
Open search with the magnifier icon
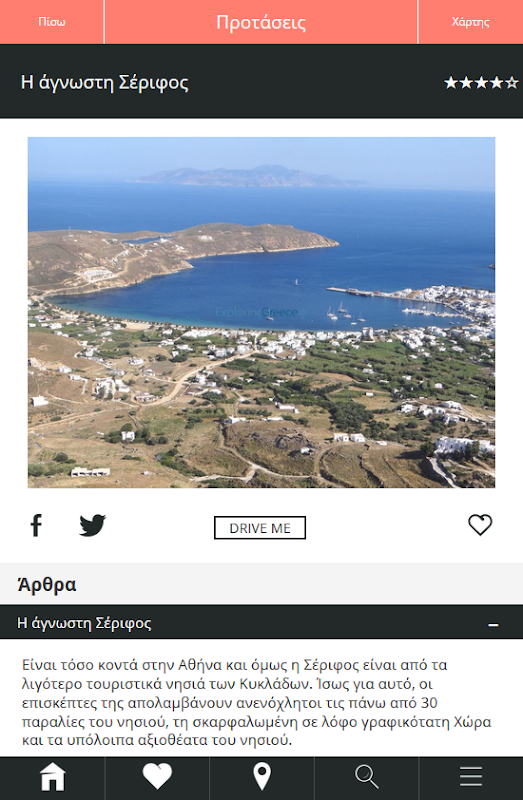pyautogui.click(x=366, y=777)
